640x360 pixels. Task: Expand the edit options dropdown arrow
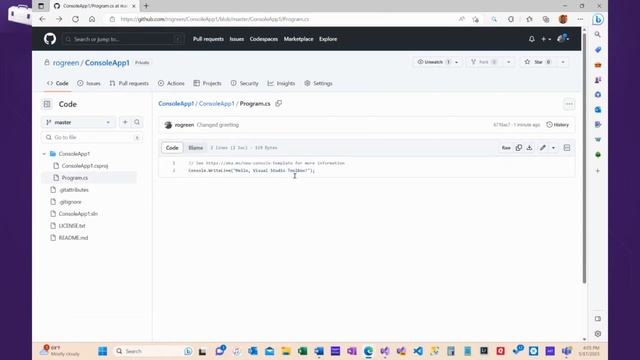tap(553, 148)
